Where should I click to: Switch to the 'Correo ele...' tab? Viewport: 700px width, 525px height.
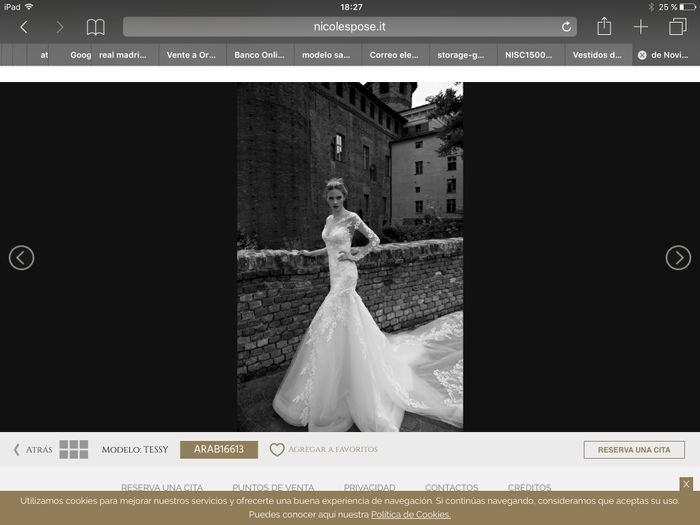pos(396,55)
